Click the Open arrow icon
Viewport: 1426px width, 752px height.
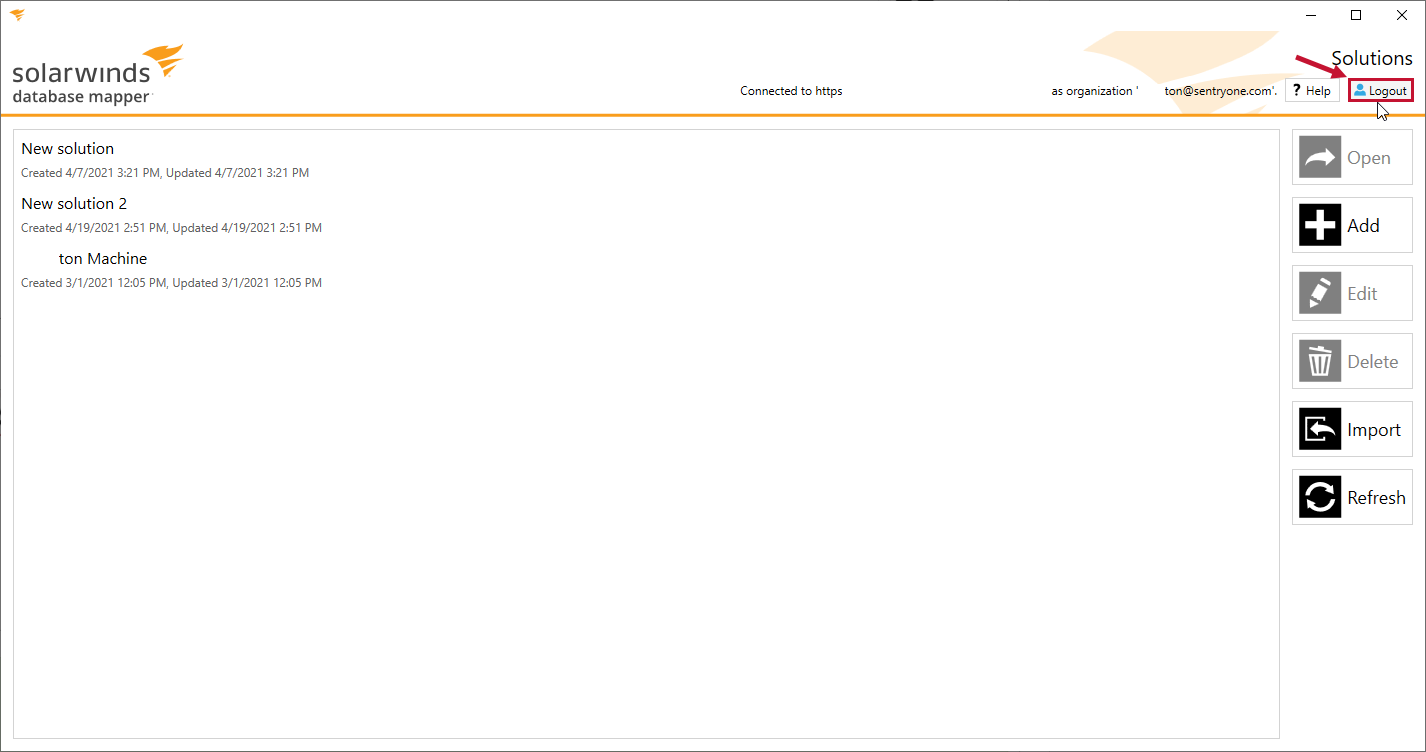[1320, 158]
